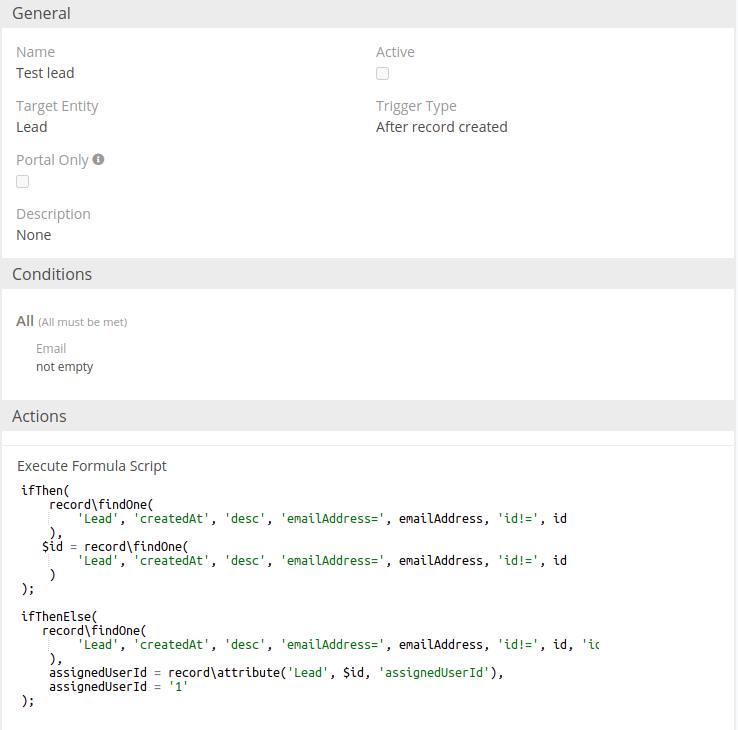Click the record\attribute assignedUserId script line

pos(275,673)
